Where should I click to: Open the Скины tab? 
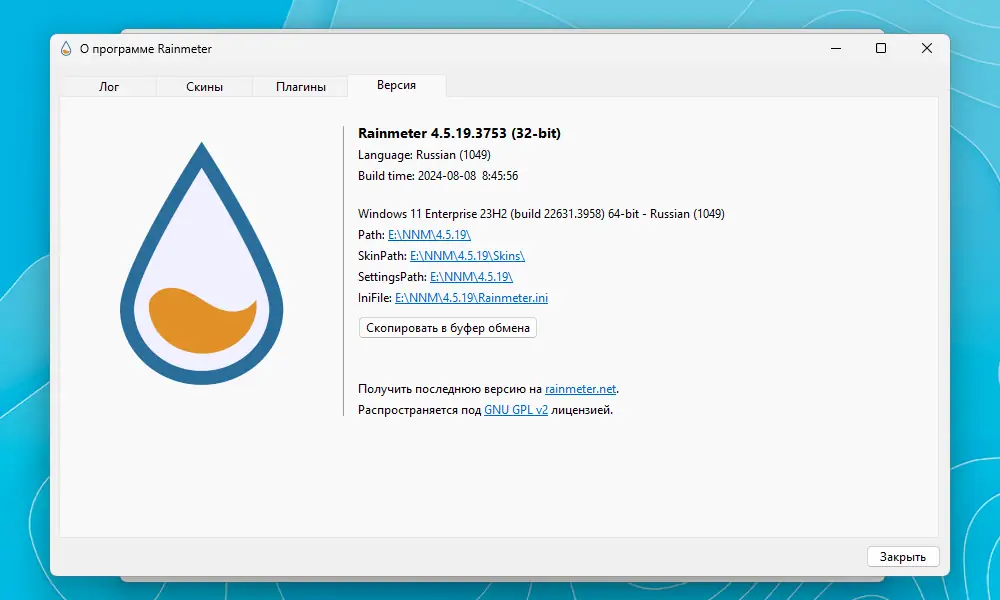tap(204, 87)
